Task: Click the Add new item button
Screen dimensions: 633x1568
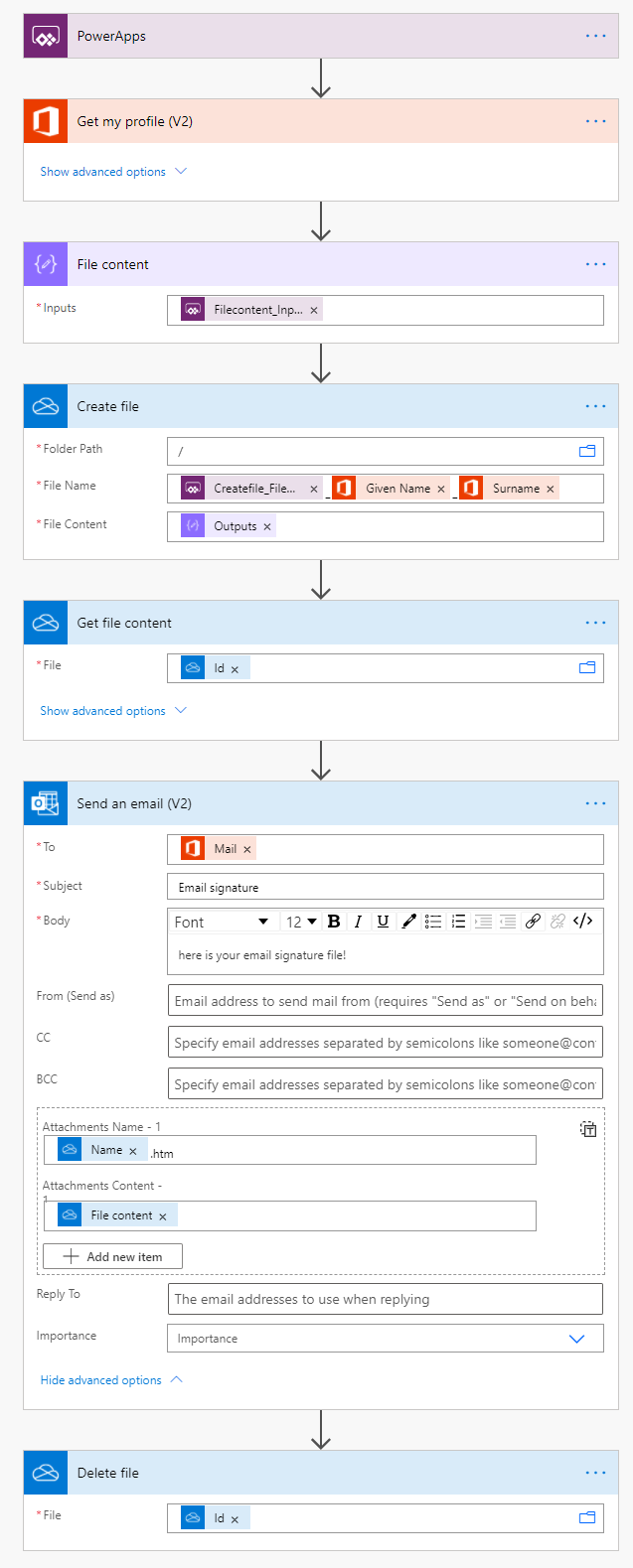Action: (112, 1256)
